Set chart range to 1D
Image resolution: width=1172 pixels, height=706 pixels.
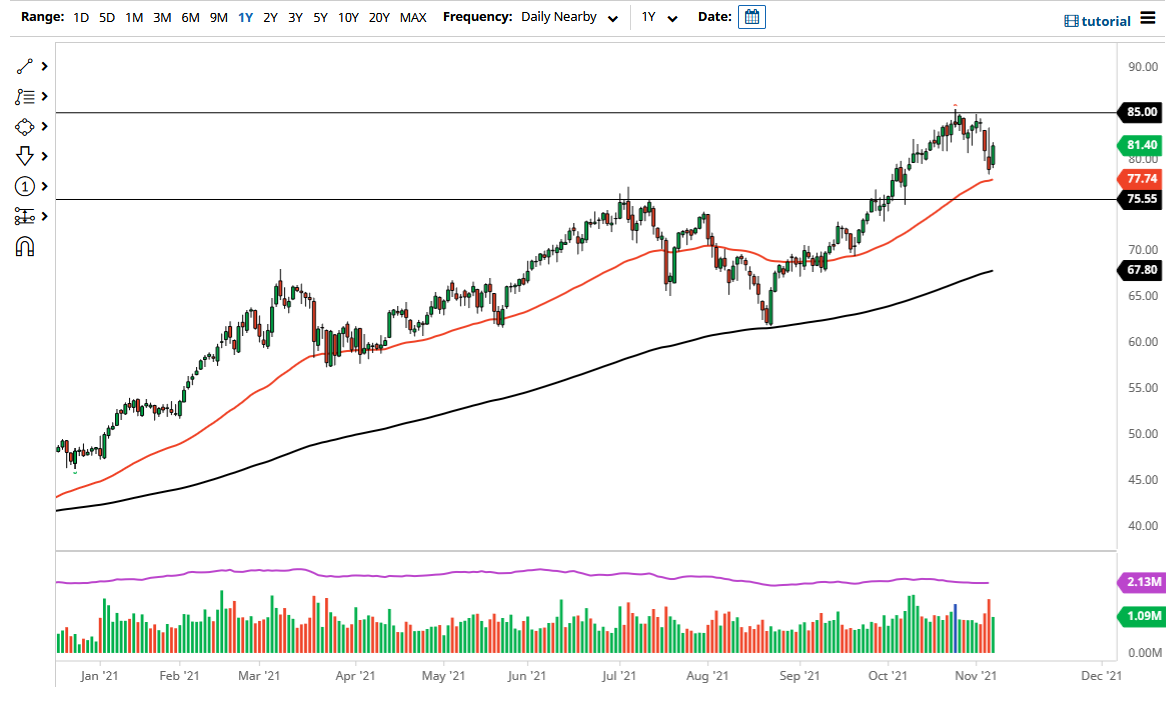point(81,17)
